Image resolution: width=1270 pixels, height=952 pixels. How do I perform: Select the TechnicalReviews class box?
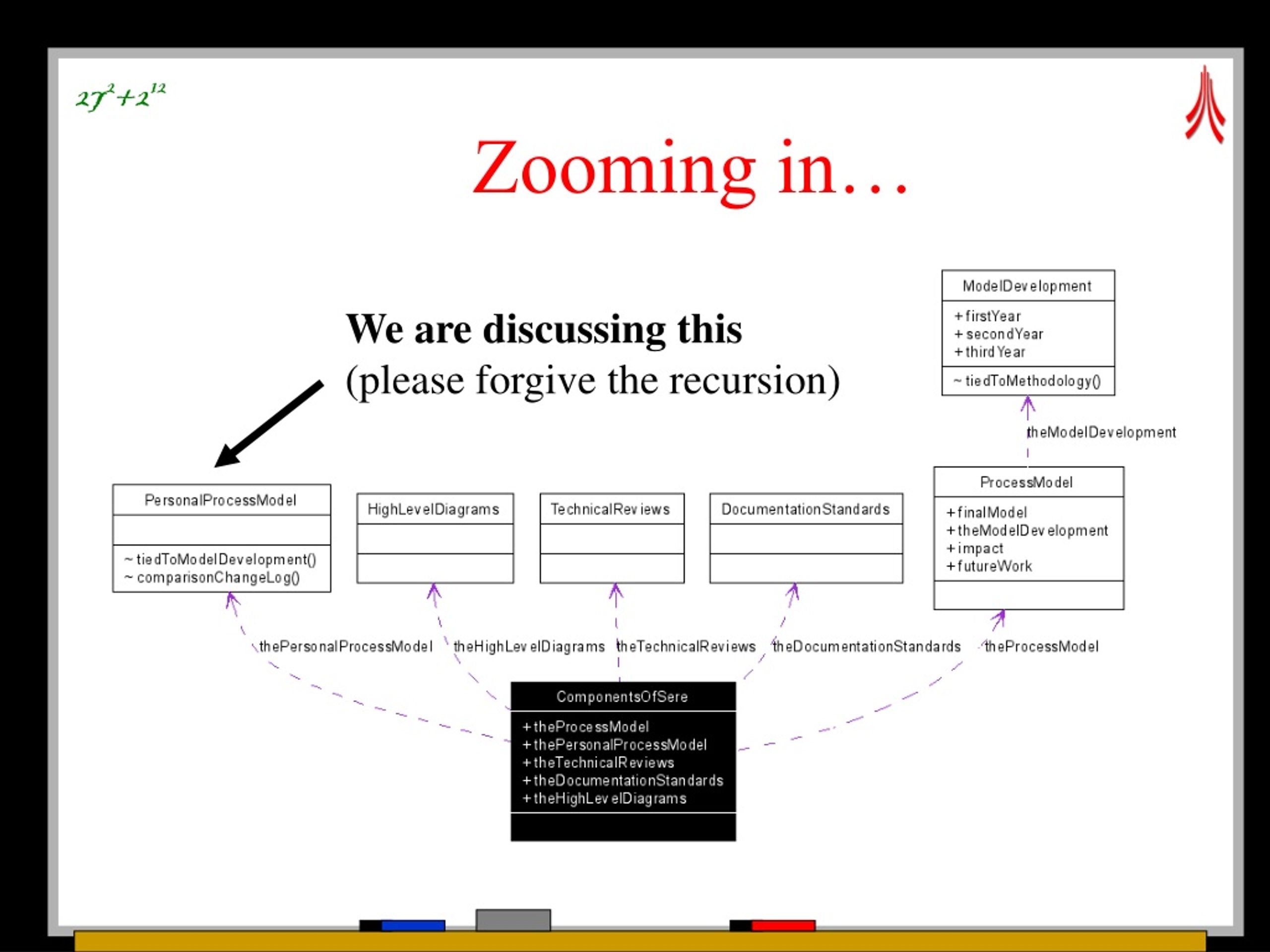[612, 538]
